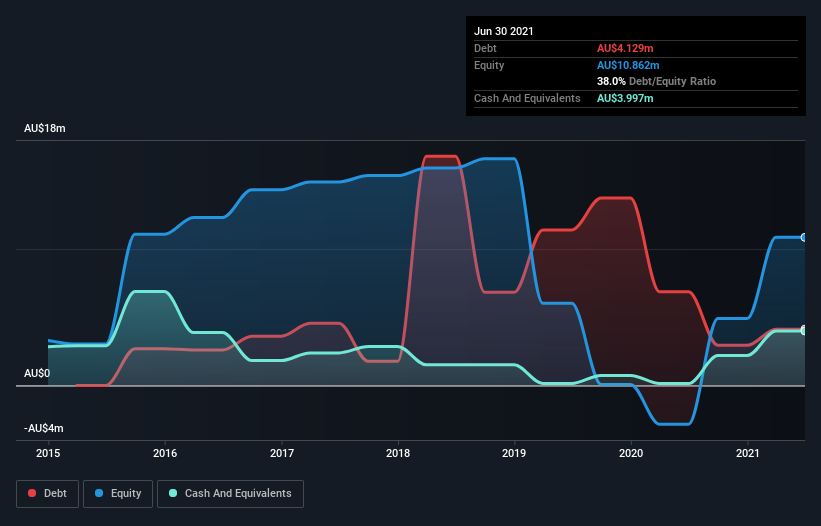Screen dimensions: 821x526
Task: Click the 2017 x-axis label
Action: tap(282, 453)
